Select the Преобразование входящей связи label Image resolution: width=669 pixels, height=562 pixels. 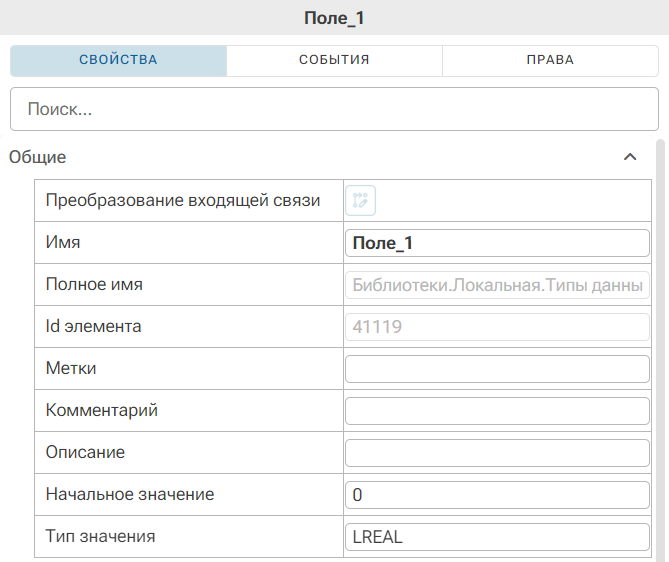(x=183, y=200)
